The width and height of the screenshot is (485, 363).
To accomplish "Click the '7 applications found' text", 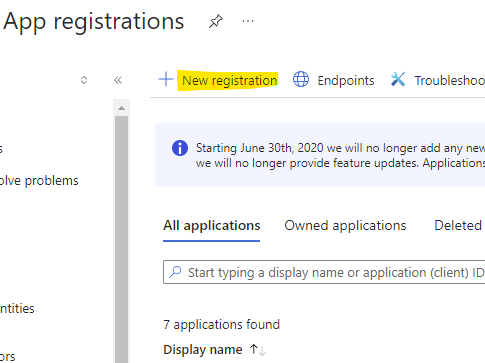I will pyautogui.click(x=221, y=324).
